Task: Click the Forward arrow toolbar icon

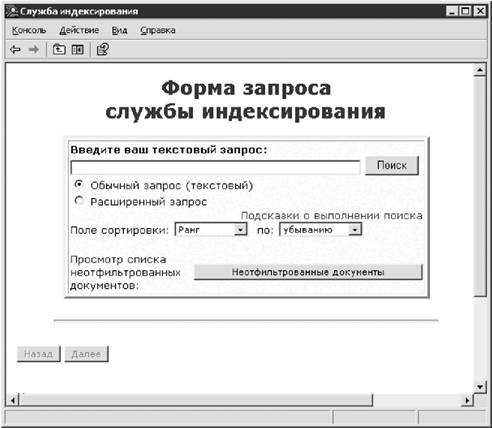Action: point(34,50)
